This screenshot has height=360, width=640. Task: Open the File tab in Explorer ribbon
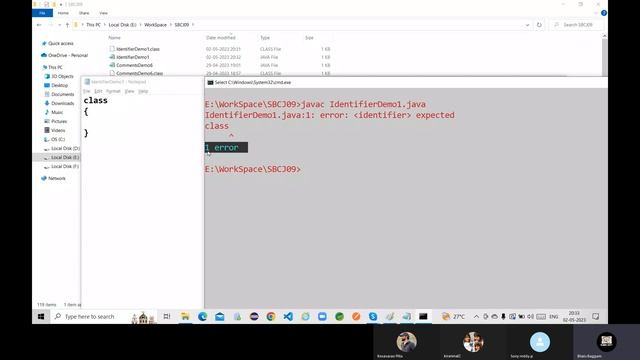[x=42, y=13]
